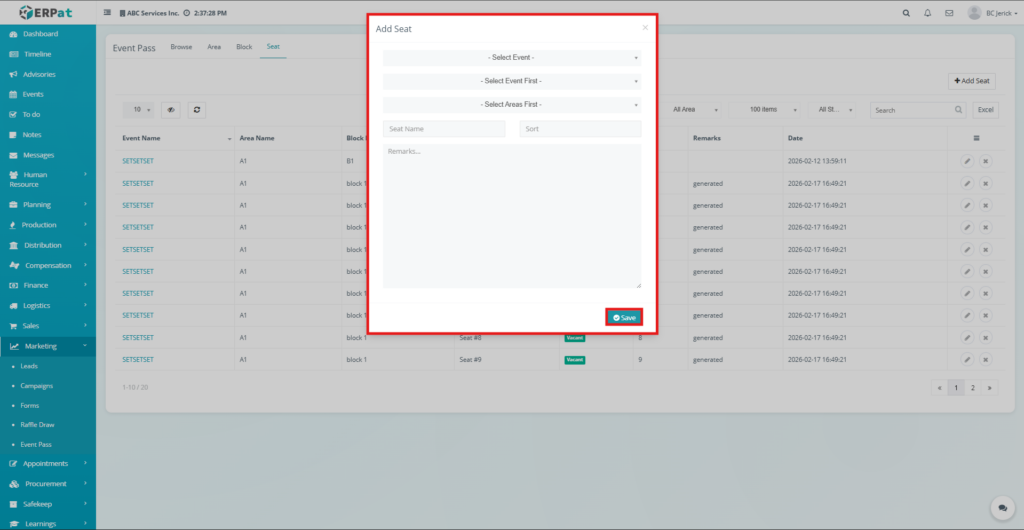This screenshot has height=530, width=1024.
Task: Open the page size 10 dropdown
Action: [x=138, y=110]
